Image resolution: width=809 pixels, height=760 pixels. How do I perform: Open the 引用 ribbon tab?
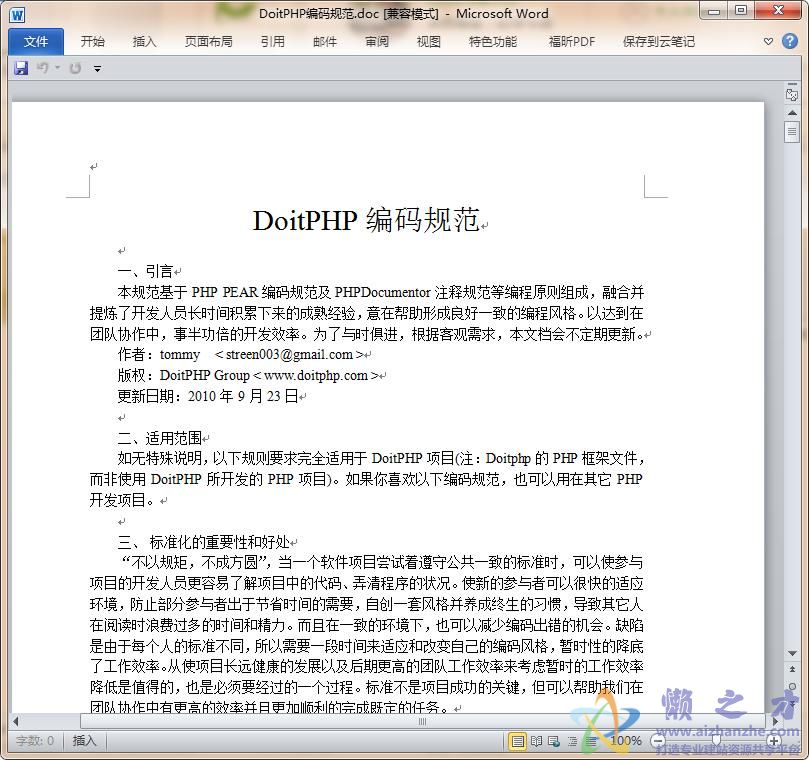coord(272,41)
